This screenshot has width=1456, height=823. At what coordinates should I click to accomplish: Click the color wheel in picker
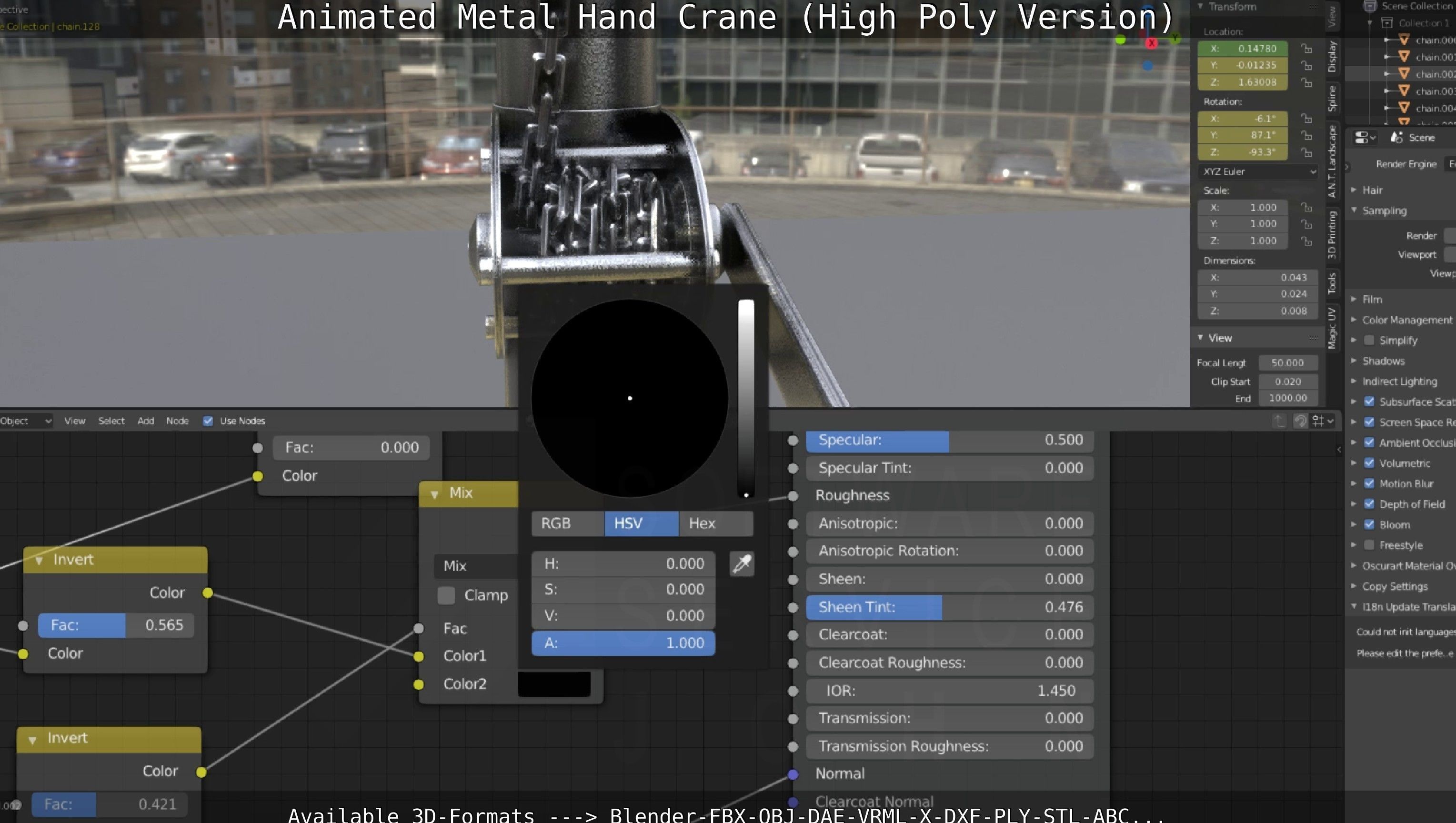(x=630, y=398)
